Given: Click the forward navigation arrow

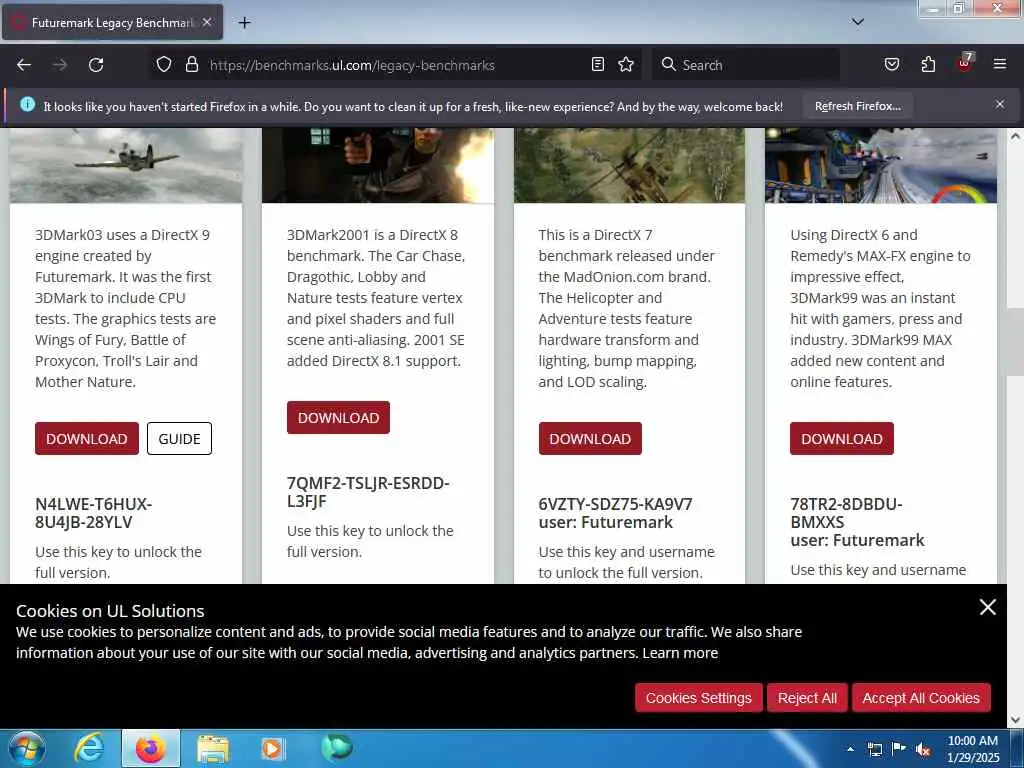Looking at the screenshot, I should 60,65.
